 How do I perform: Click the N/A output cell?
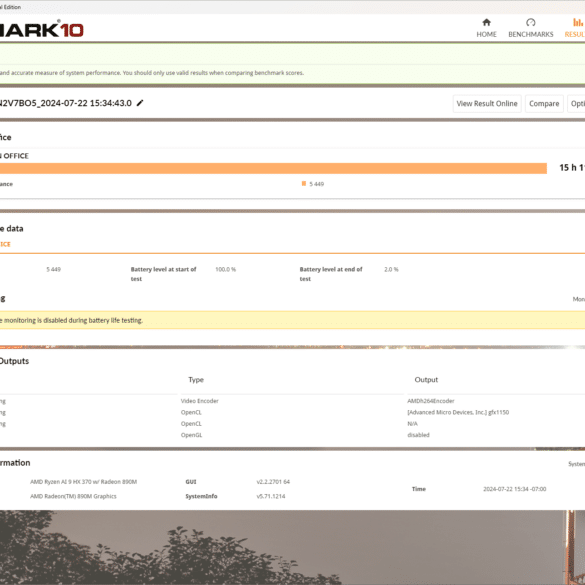tap(412, 424)
